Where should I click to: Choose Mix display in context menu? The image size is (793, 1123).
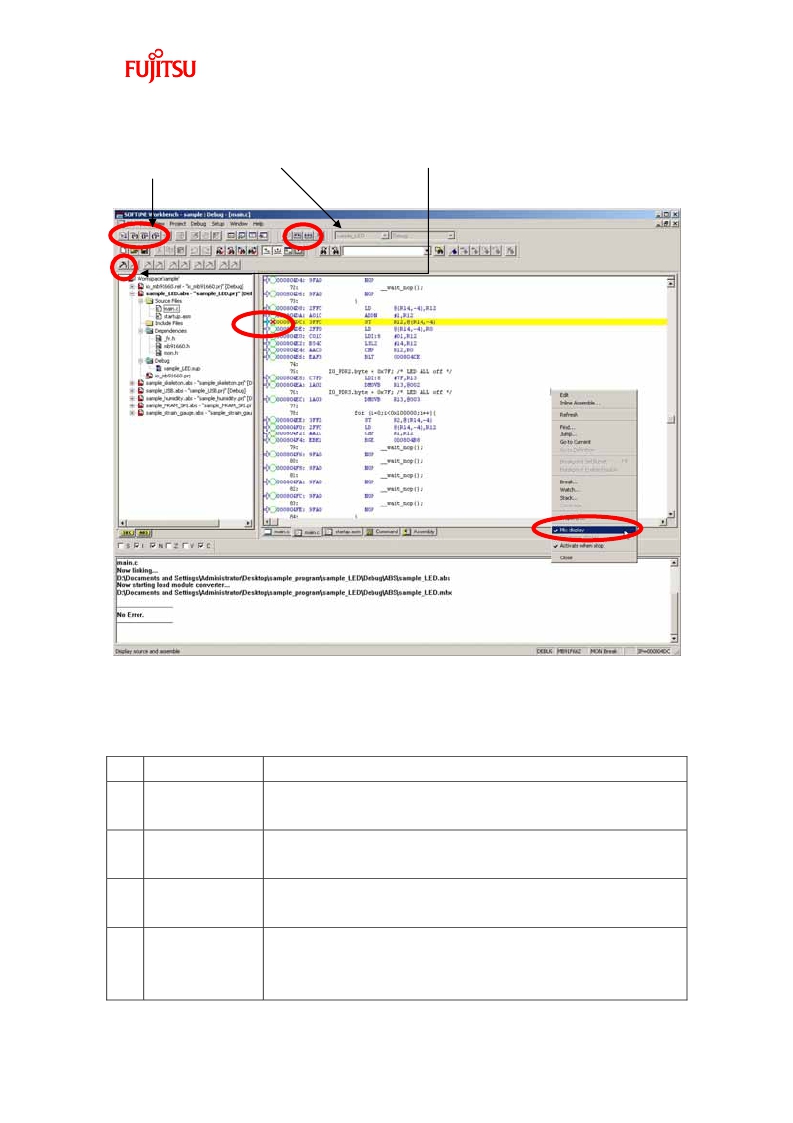(x=593, y=530)
